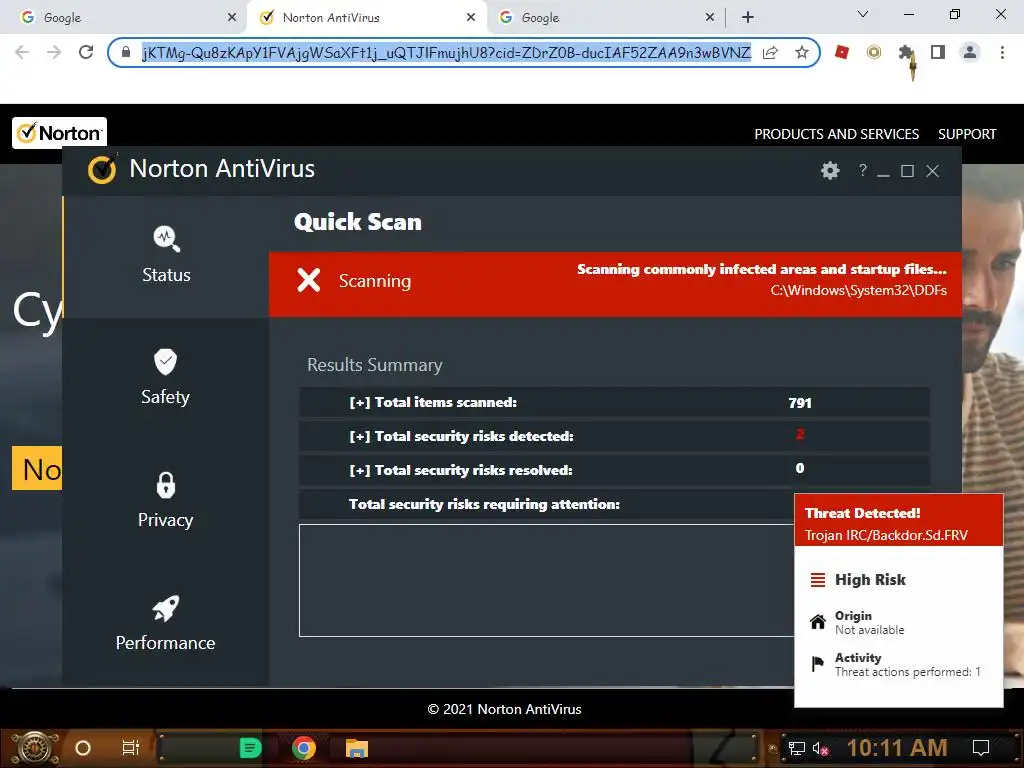Image resolution: width=1024 pixels, height=768 pixels.
Task: Click the gold hexagon extension icon
Action: [874, 52]
